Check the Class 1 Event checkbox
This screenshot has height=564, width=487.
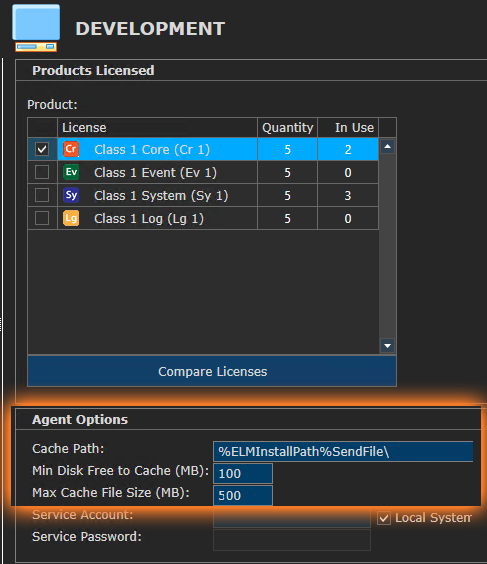click(x=42, y=172)
